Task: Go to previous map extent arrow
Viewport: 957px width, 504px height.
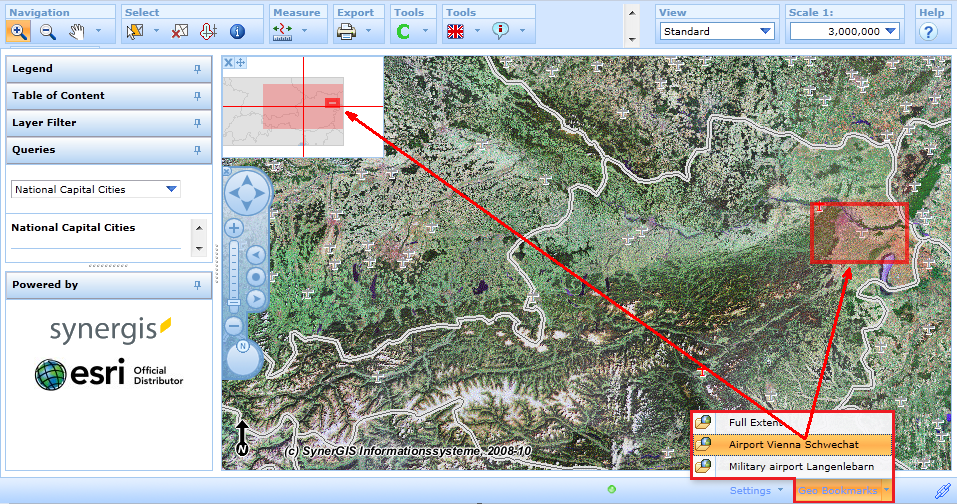Action: 256,255
